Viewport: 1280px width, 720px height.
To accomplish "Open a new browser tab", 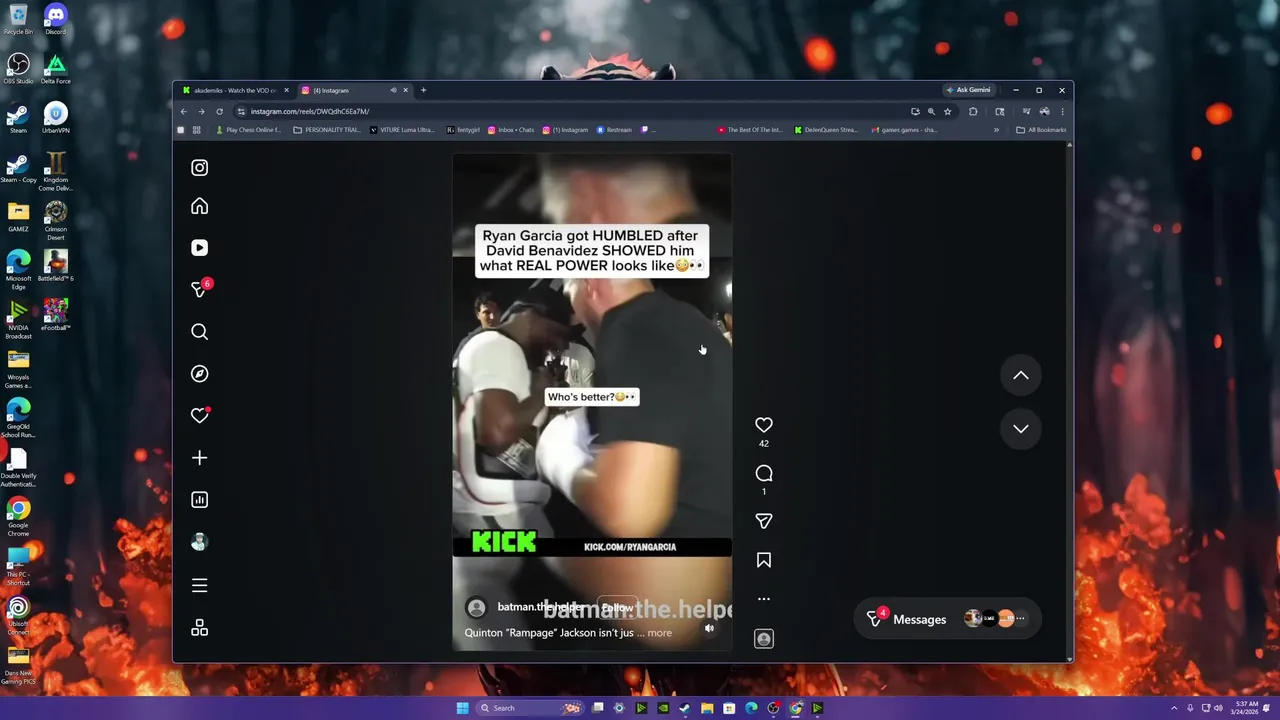I will click(x=423, y=90).
